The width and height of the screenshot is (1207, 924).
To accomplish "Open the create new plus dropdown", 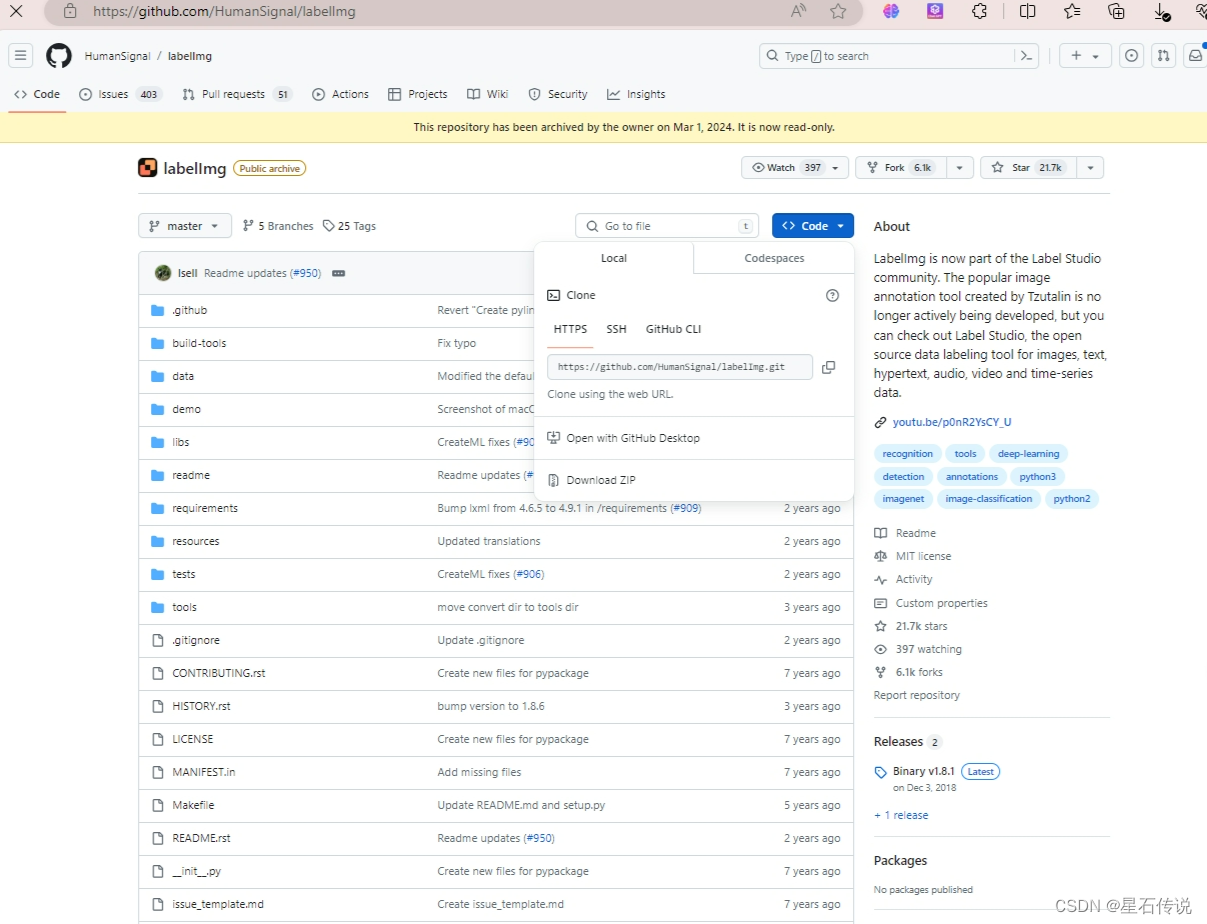I will pyautogui.click(x=1085, y=56).
